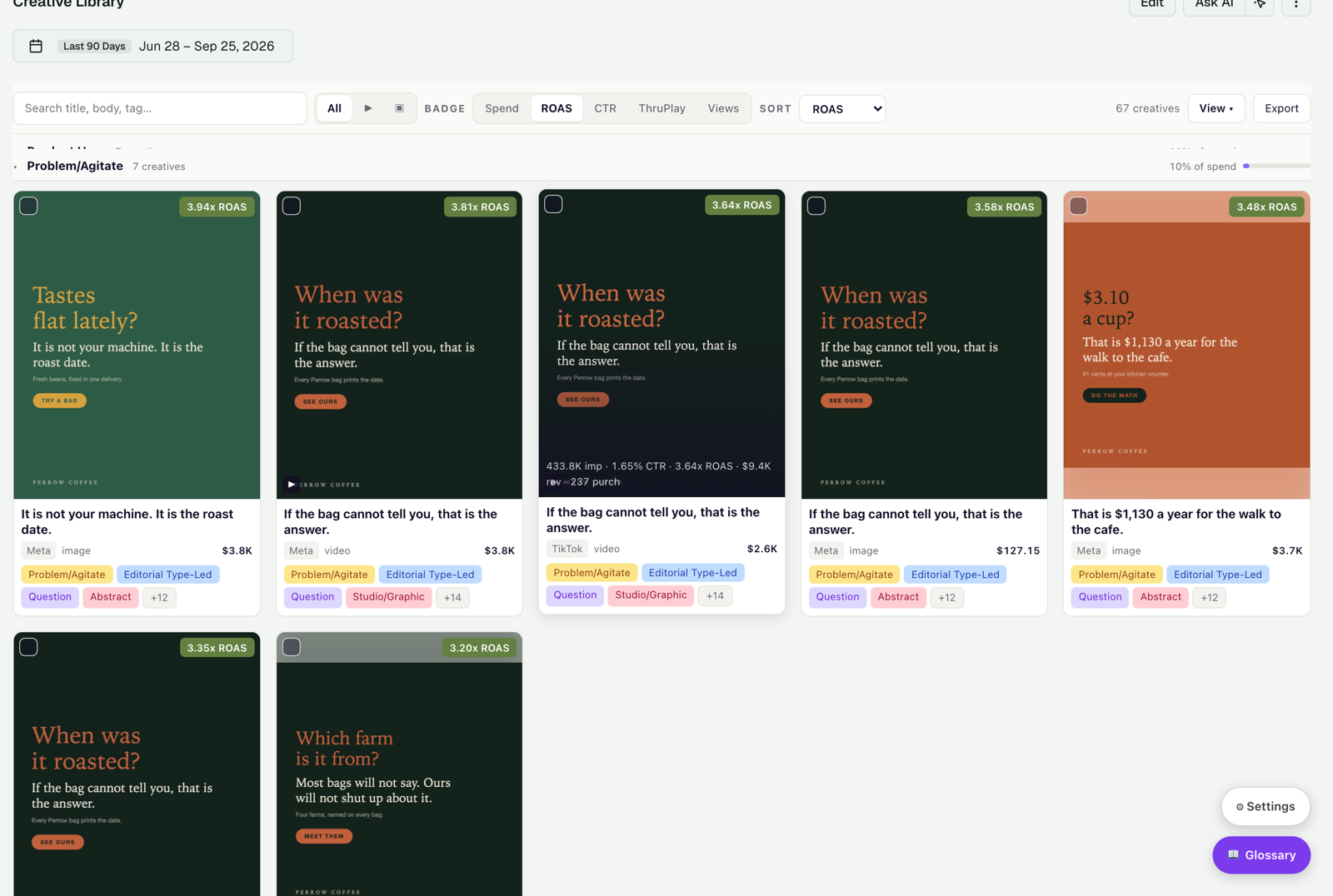The image size is (1333, 896).
Task: Filter by image creatives square icon
Action: click(x=400, y=108)
